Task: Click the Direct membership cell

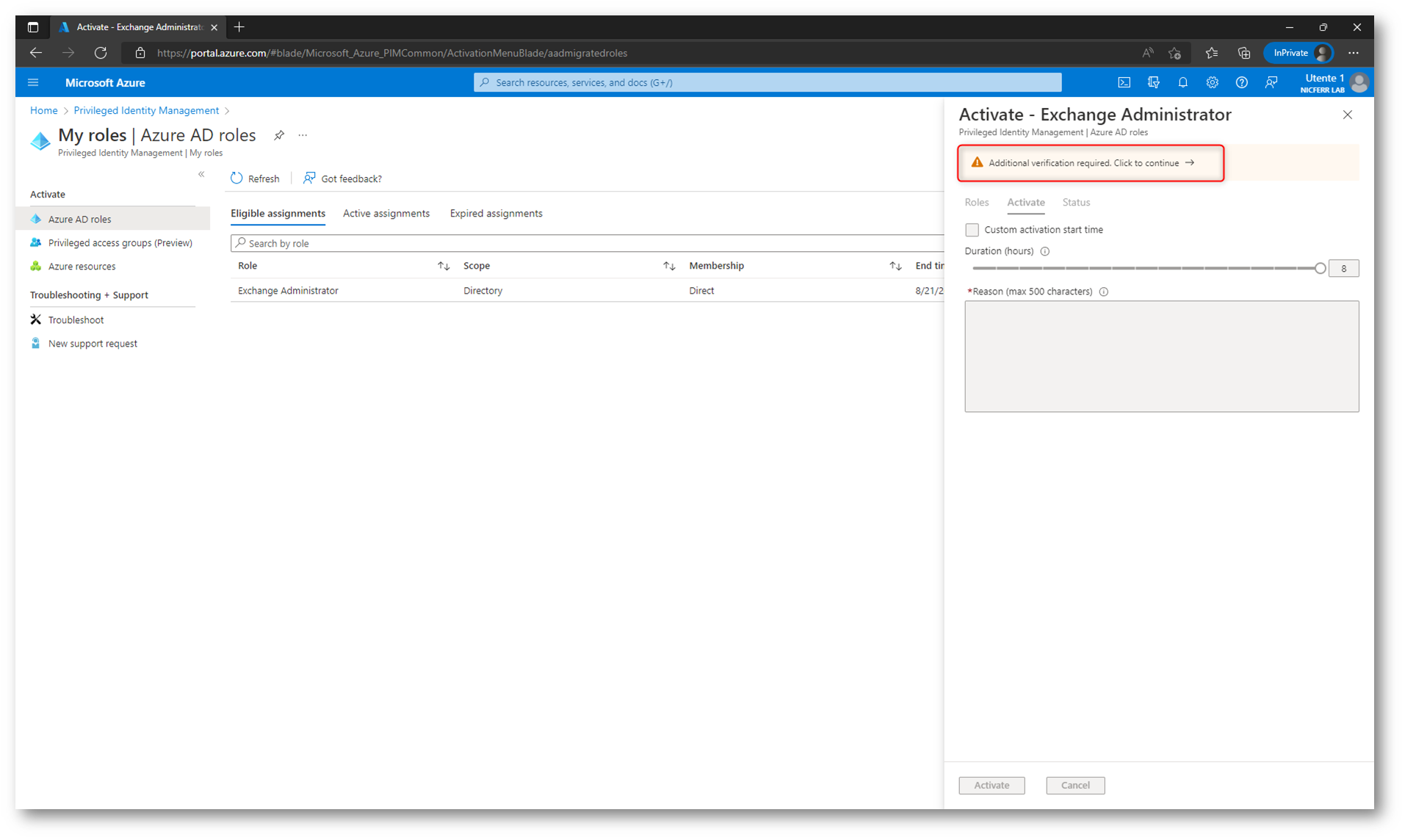Action: point(701,291)
